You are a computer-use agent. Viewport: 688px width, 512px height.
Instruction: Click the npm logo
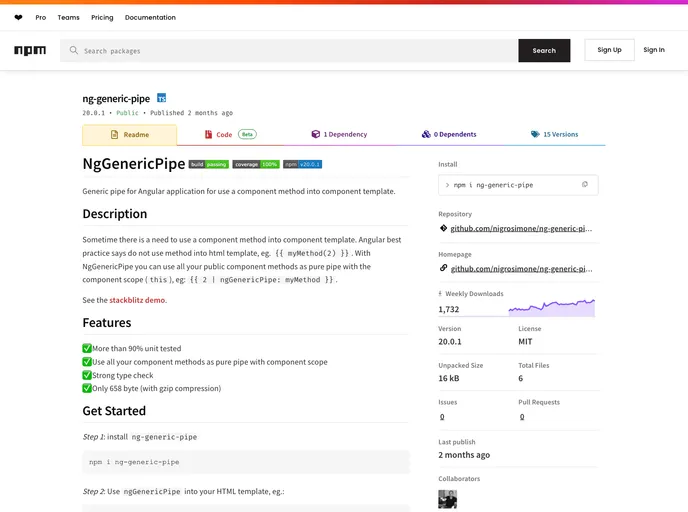[30, 50]
